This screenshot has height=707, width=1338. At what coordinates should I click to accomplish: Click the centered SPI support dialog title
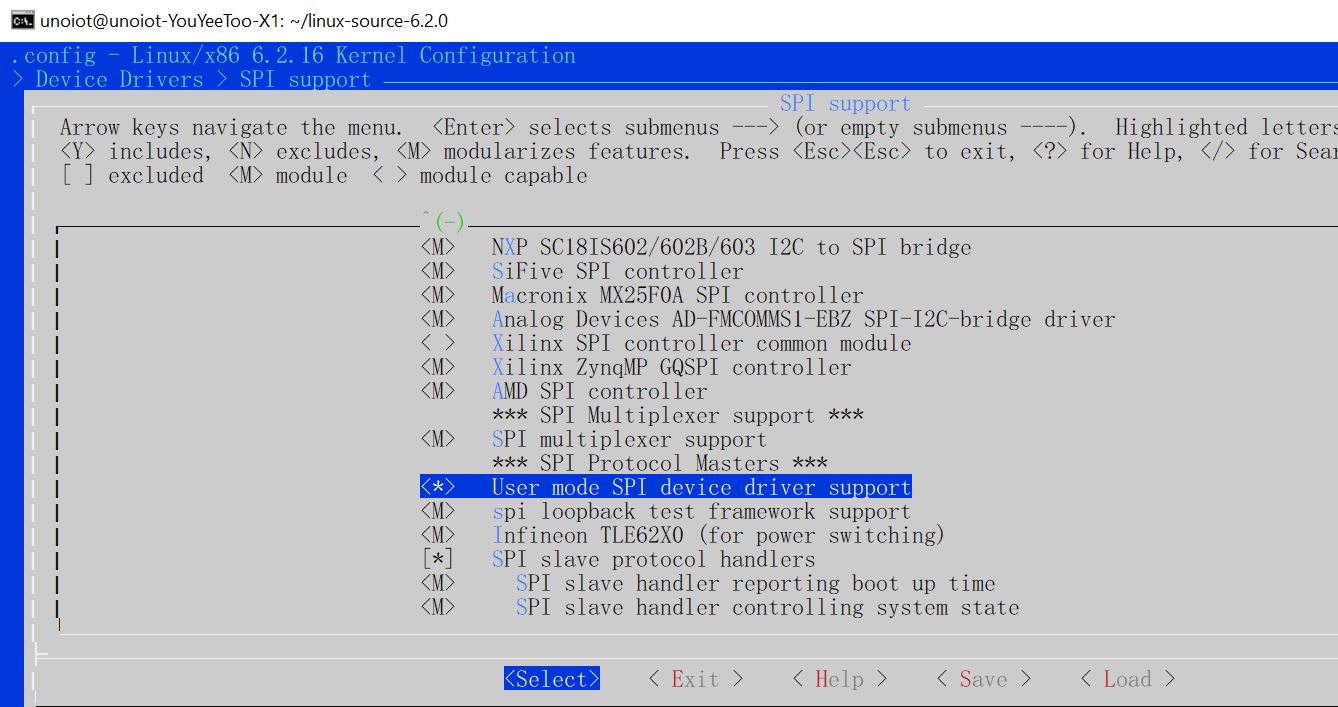[846, 103]
